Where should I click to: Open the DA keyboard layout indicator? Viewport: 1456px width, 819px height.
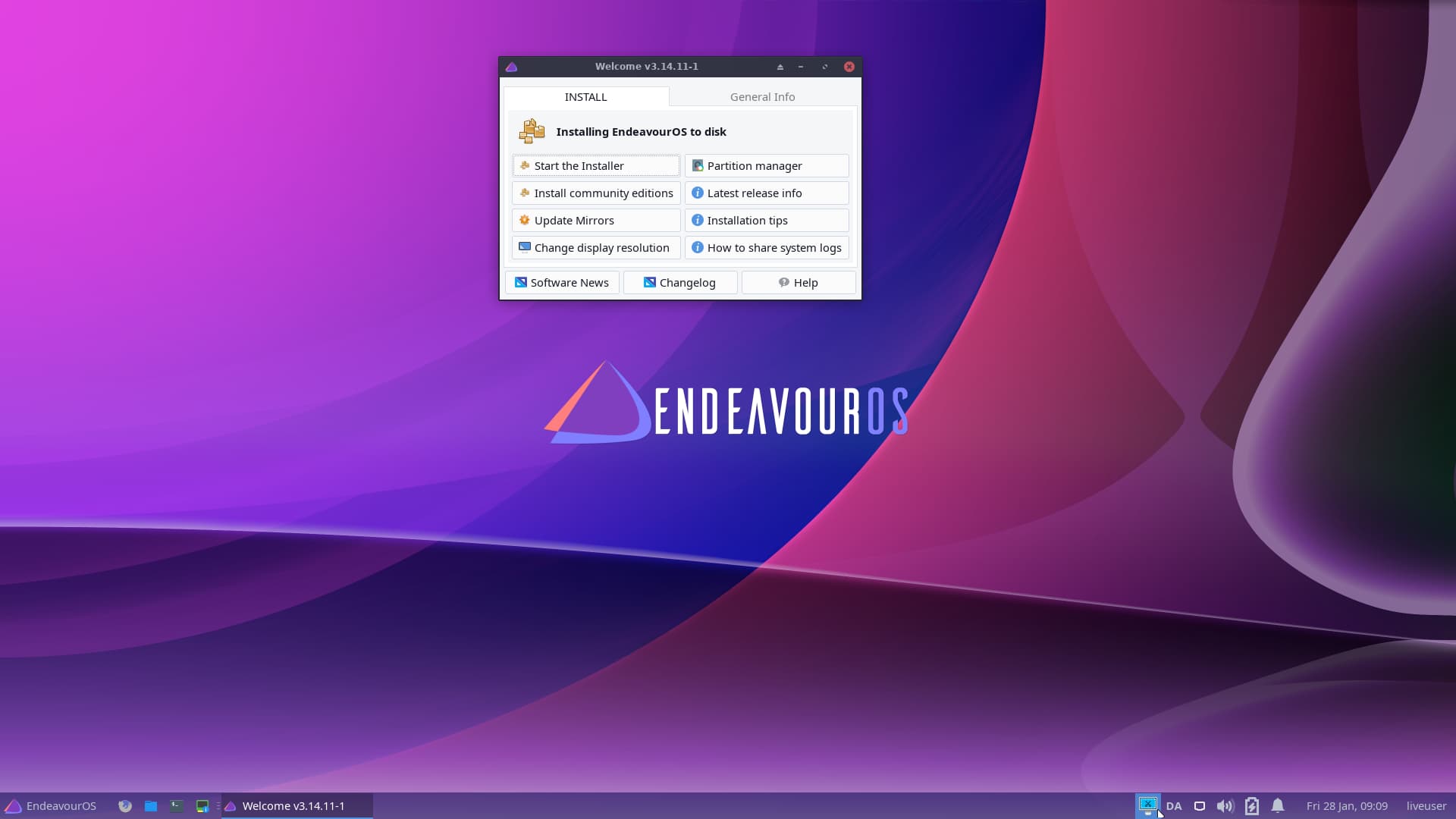pos(1174,806)
